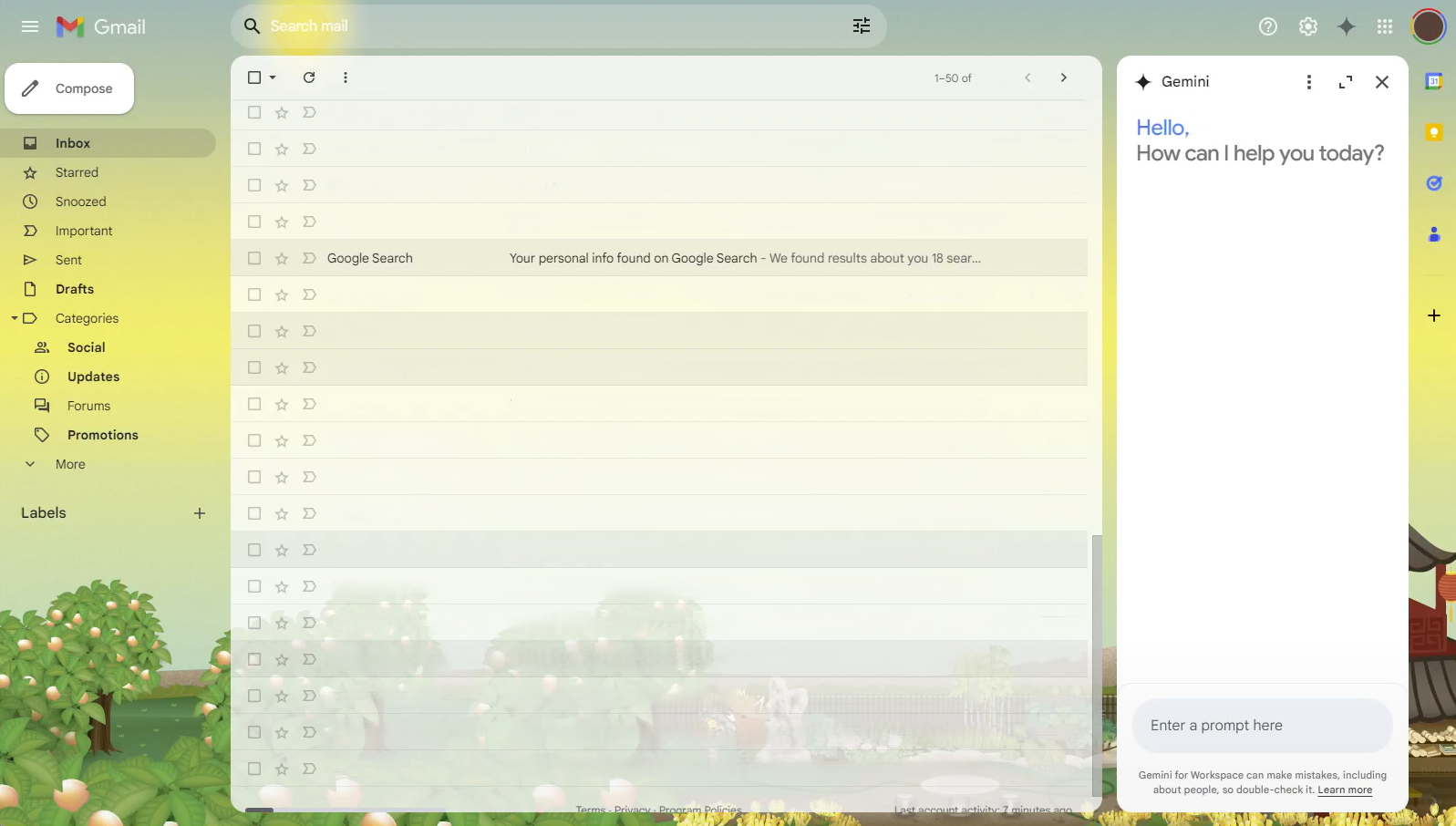Create a new label plus icon
The height and width of the screenshot is (826, 1456).
tap(200, 513)
